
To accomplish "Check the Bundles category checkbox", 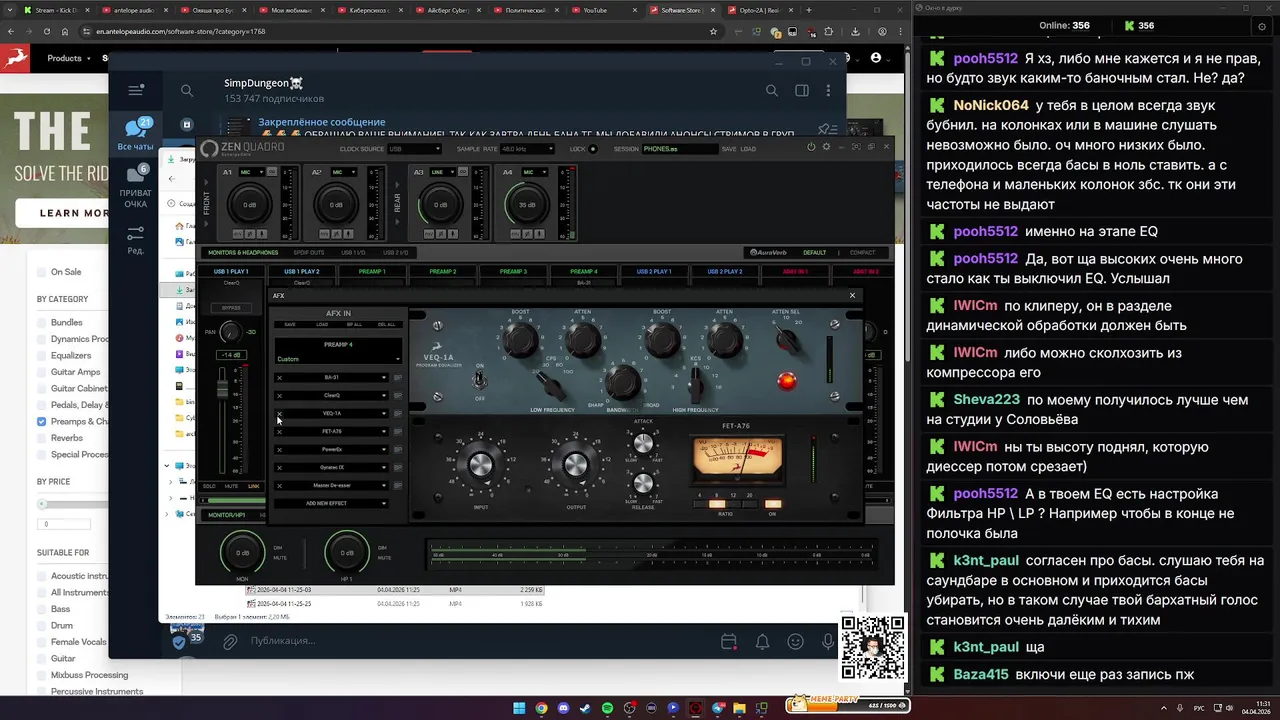I will (41, 322).
